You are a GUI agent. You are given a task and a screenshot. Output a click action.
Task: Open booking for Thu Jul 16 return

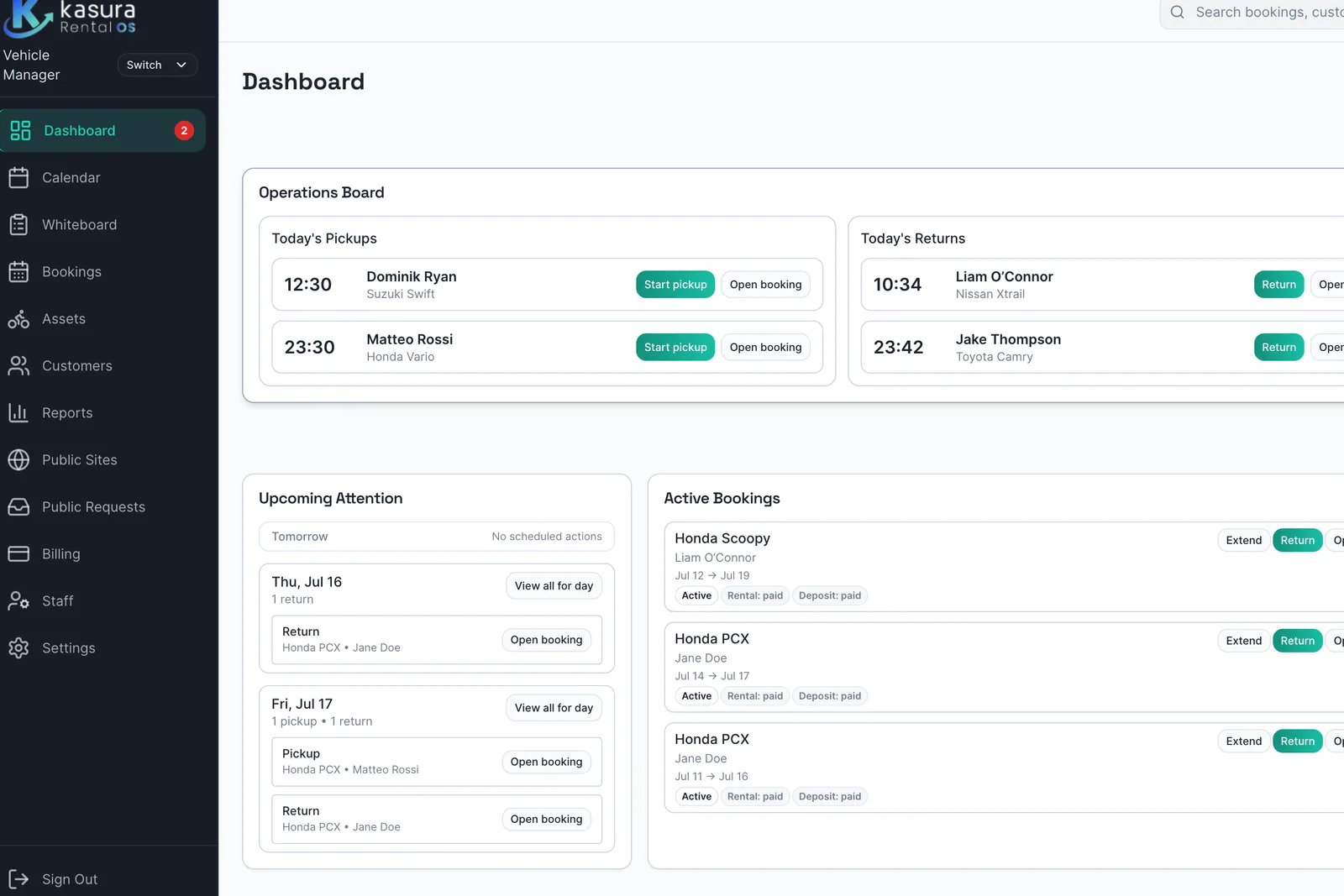[546, 640]
